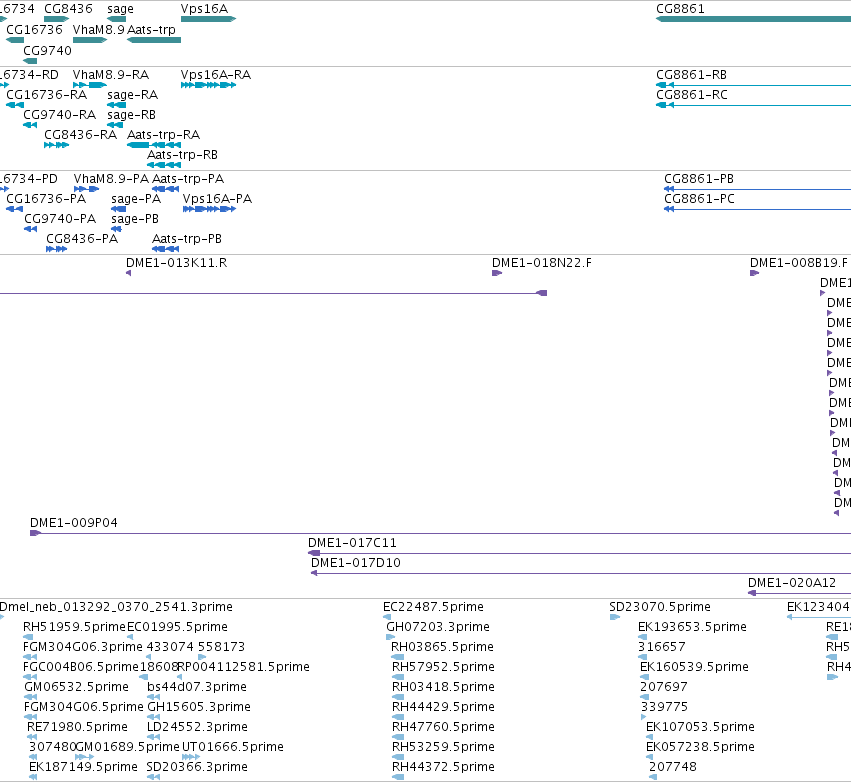Select the Dmel_neb_013292_0370_2541.3prime EST label
This screenshot has width=851, height=782.
[x=116, y=607]
